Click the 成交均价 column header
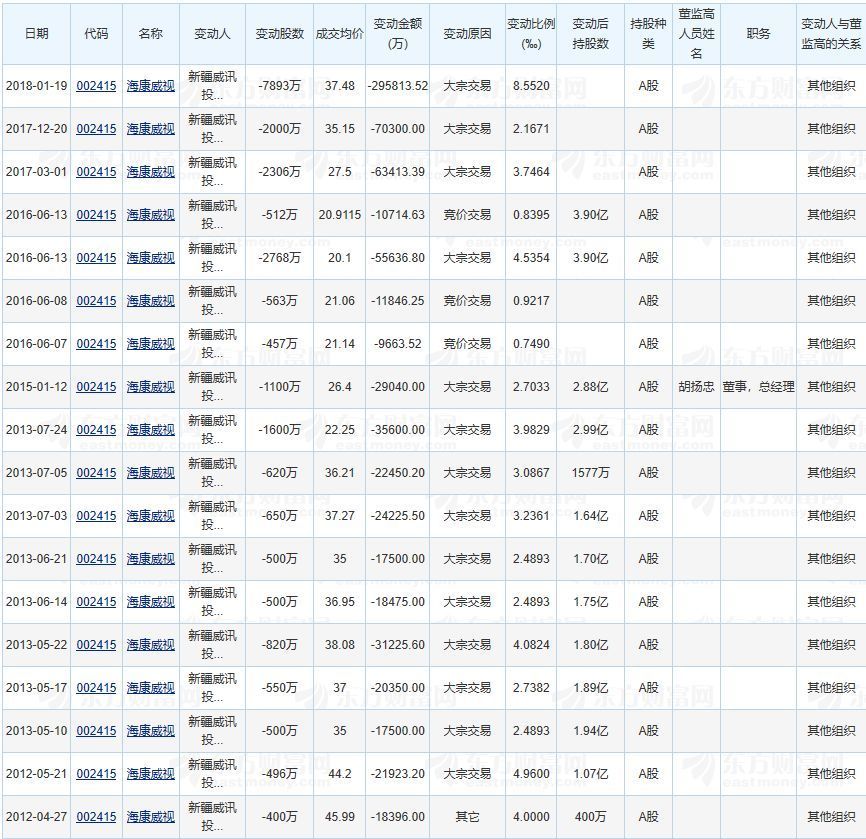 (x=339, y=33)
